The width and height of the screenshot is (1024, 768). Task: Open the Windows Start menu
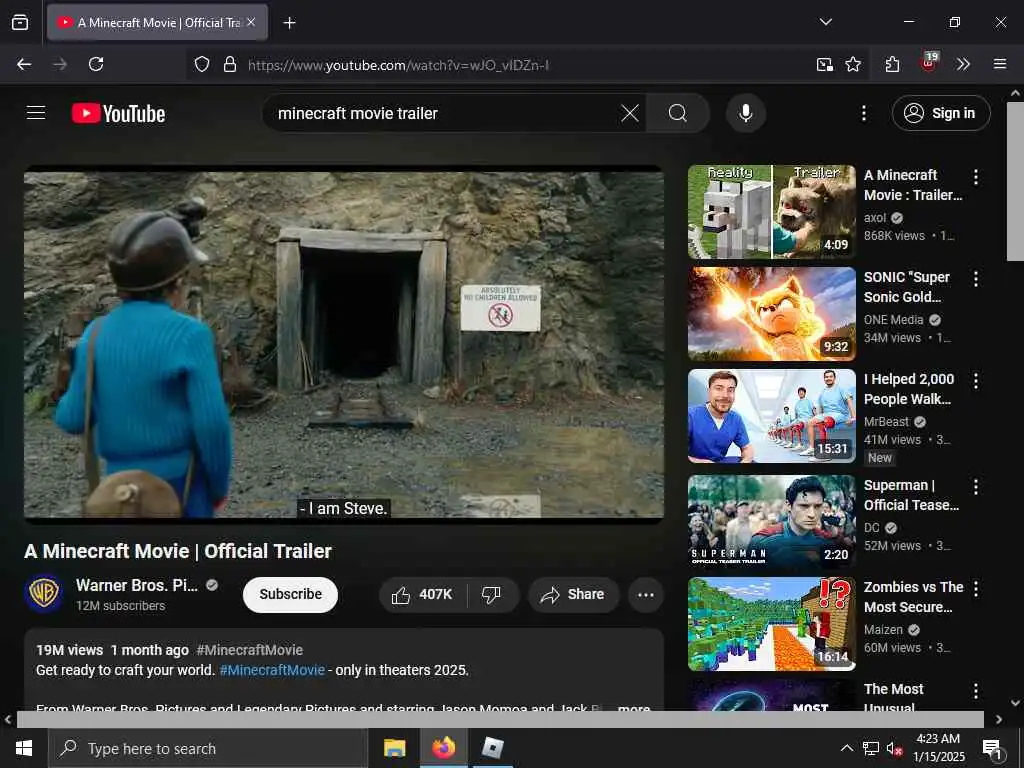tap(24, 748)
